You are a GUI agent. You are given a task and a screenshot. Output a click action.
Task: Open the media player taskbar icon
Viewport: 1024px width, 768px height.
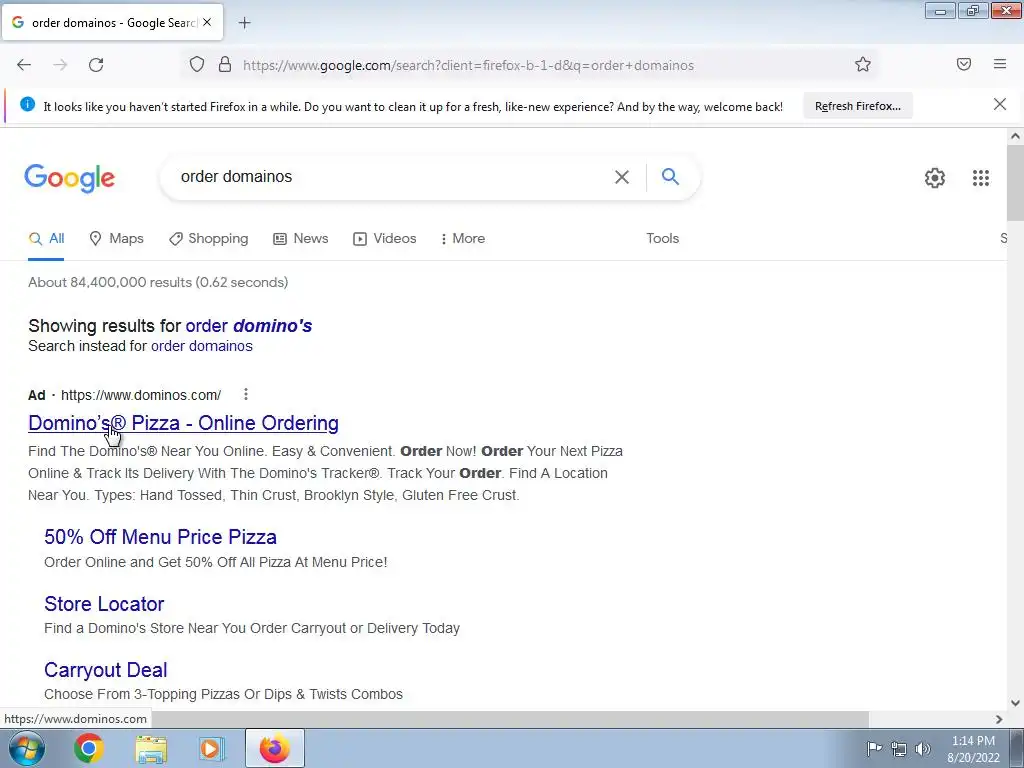click(x=211, y=749)
